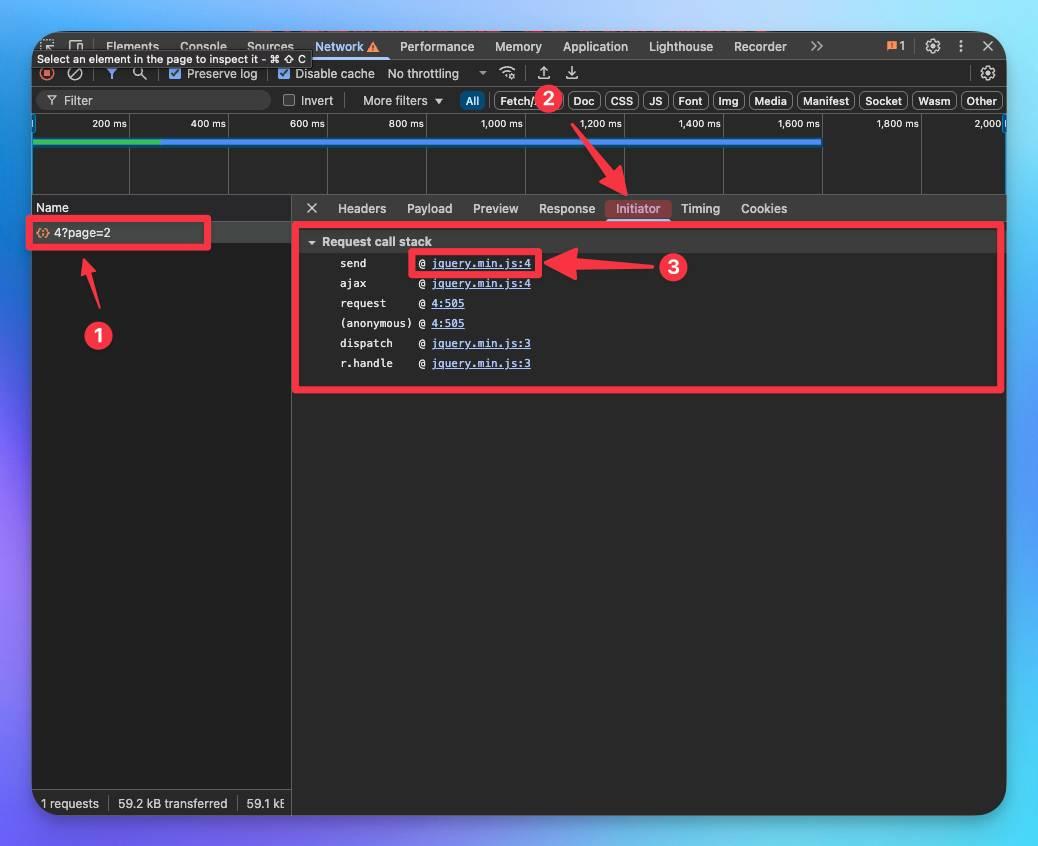The height and width of the screenshot is (846, 1038).
Task: Enable the Invert filter checkbox
Action: click(289, 101)
